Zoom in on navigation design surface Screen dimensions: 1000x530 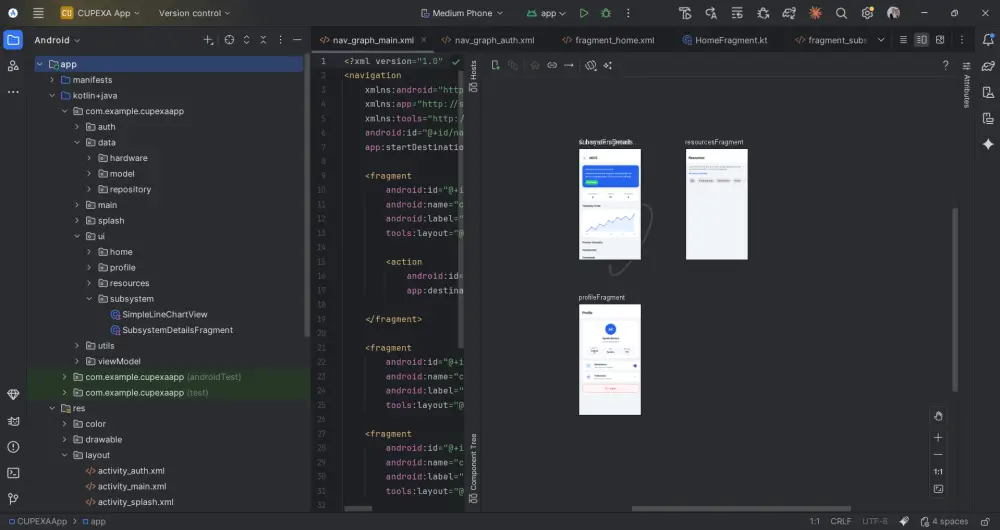(938, 438)
